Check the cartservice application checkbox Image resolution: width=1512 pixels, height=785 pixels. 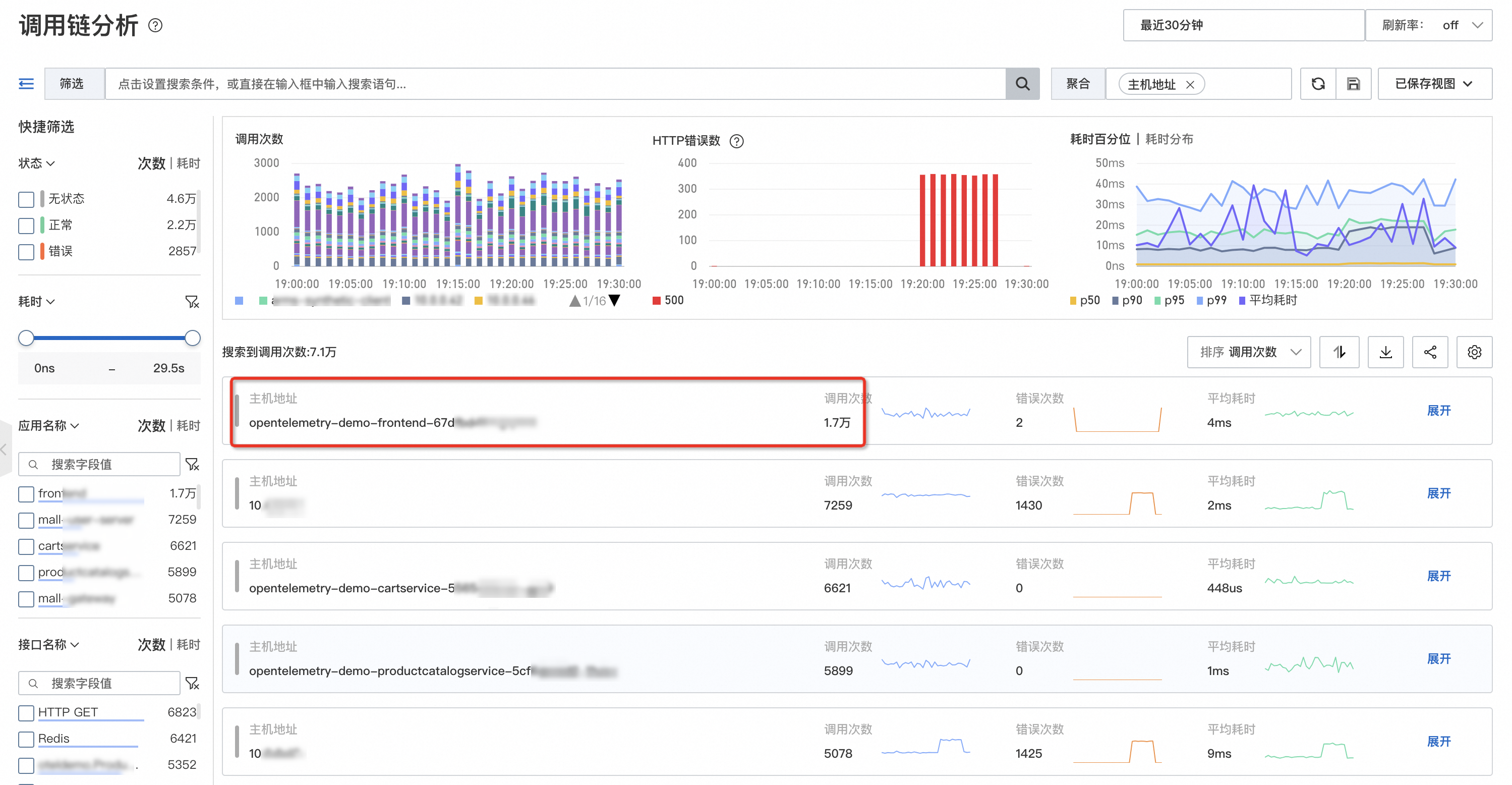(x=26, y=546)
